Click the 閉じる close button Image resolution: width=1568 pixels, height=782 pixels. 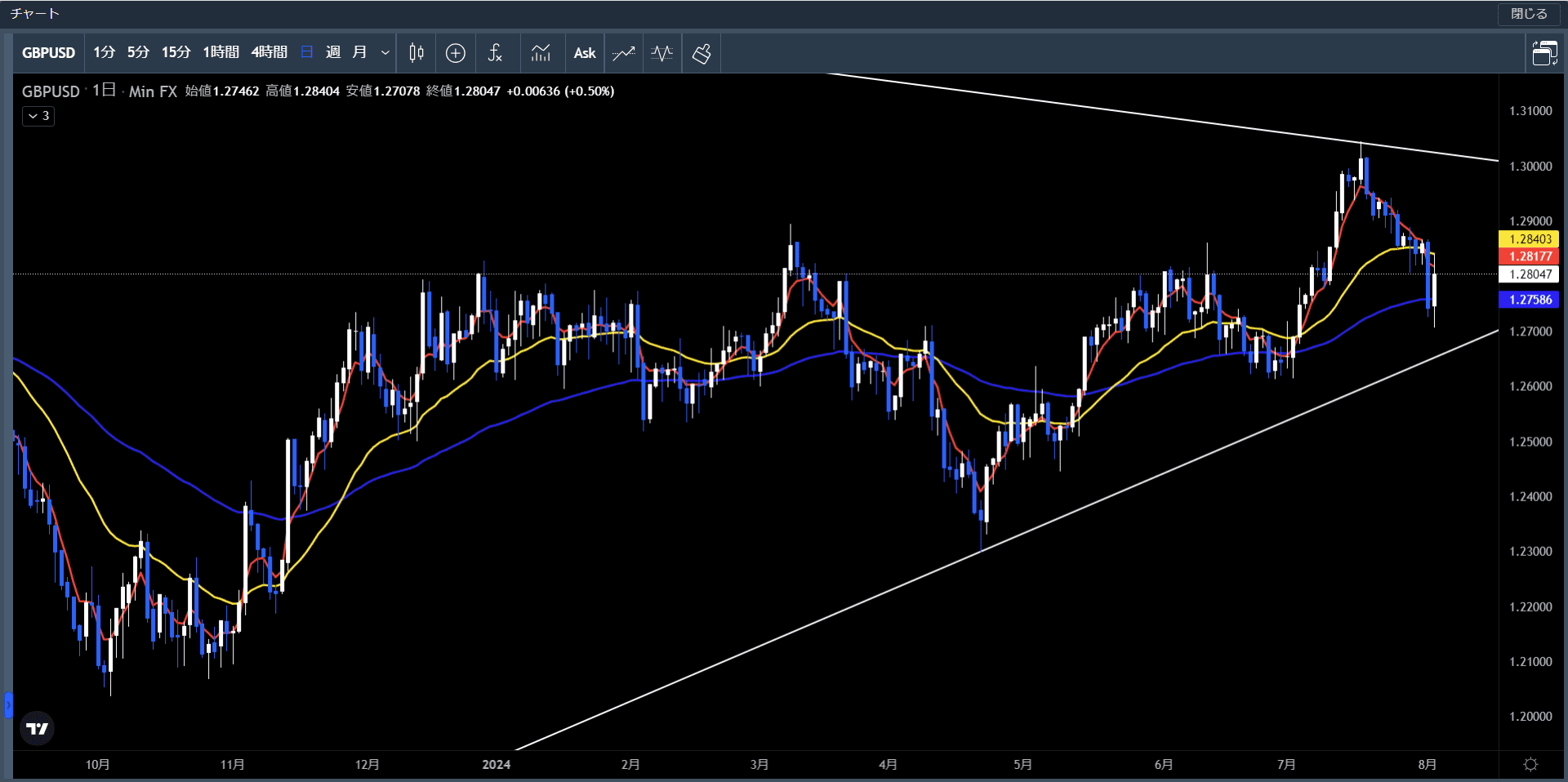pos(1529,14)
